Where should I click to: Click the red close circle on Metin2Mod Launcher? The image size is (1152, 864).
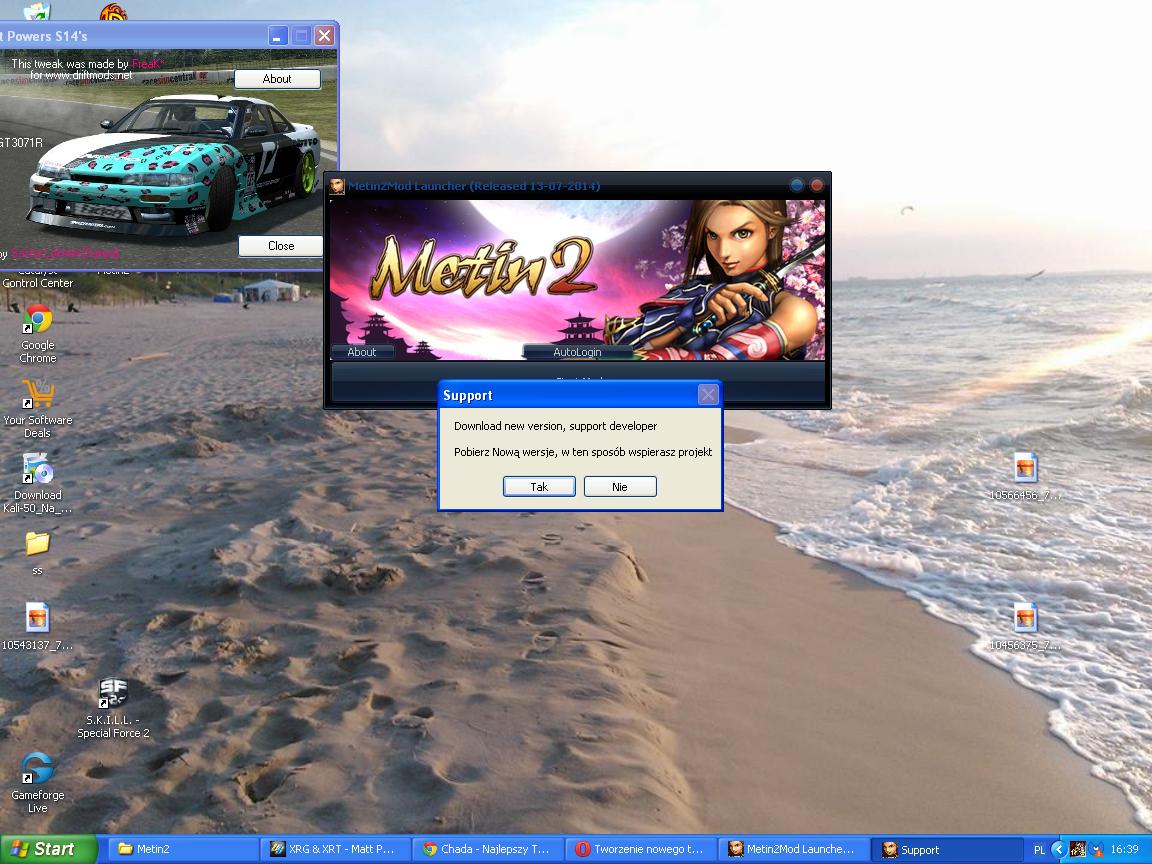click(816, 185)
